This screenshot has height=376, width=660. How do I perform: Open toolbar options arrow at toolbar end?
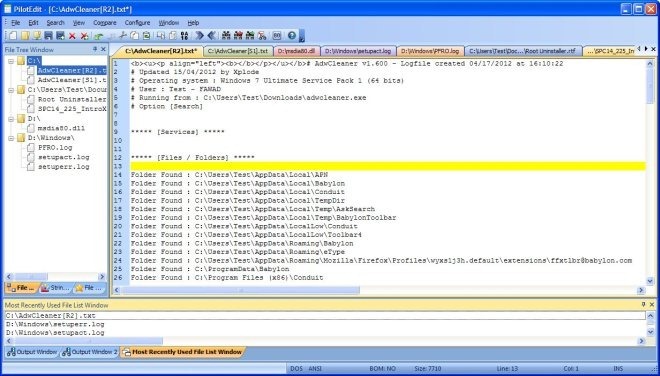pos(301,37)
